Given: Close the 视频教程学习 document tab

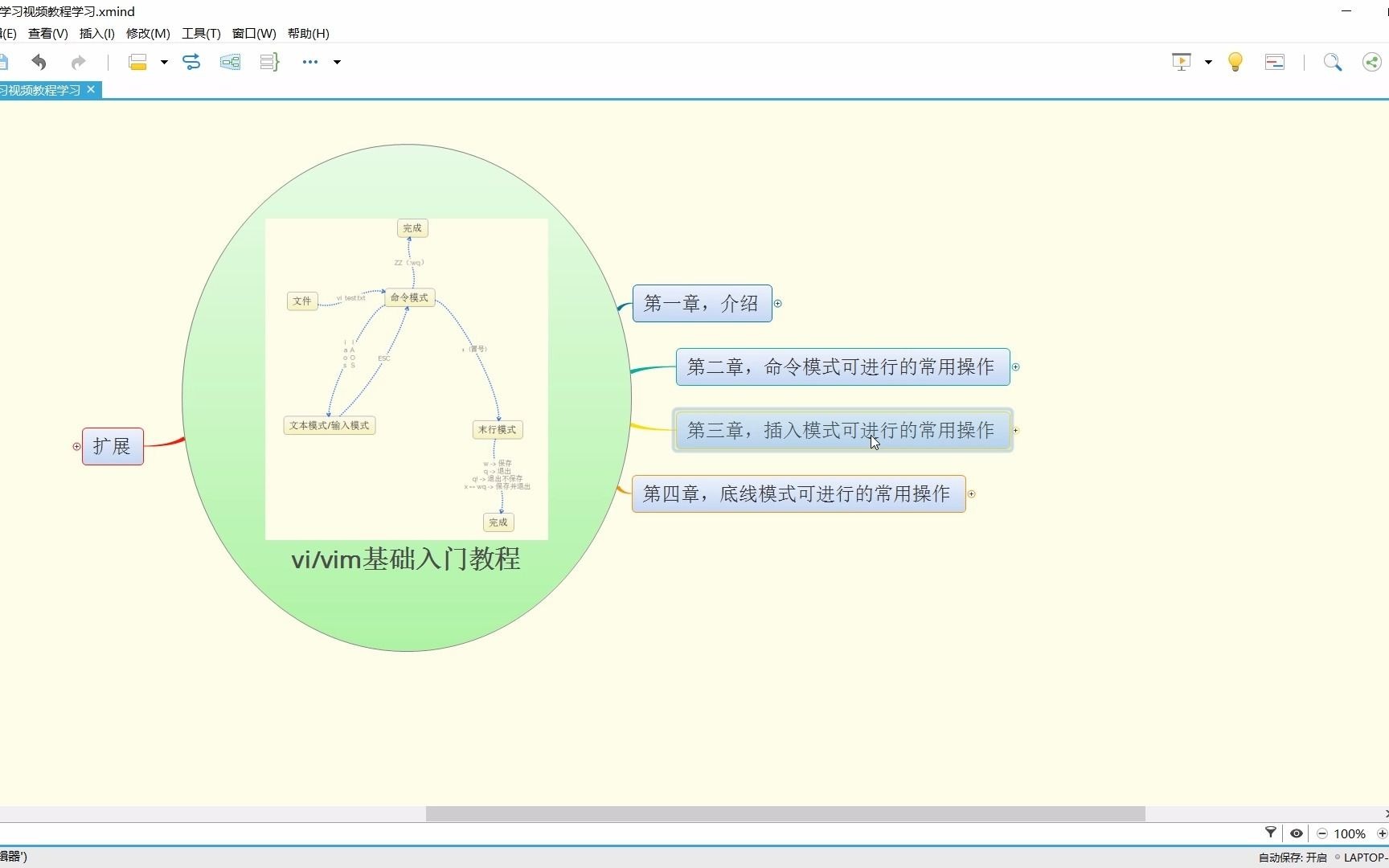Looking at the screenshot, I should click(91, 89).
